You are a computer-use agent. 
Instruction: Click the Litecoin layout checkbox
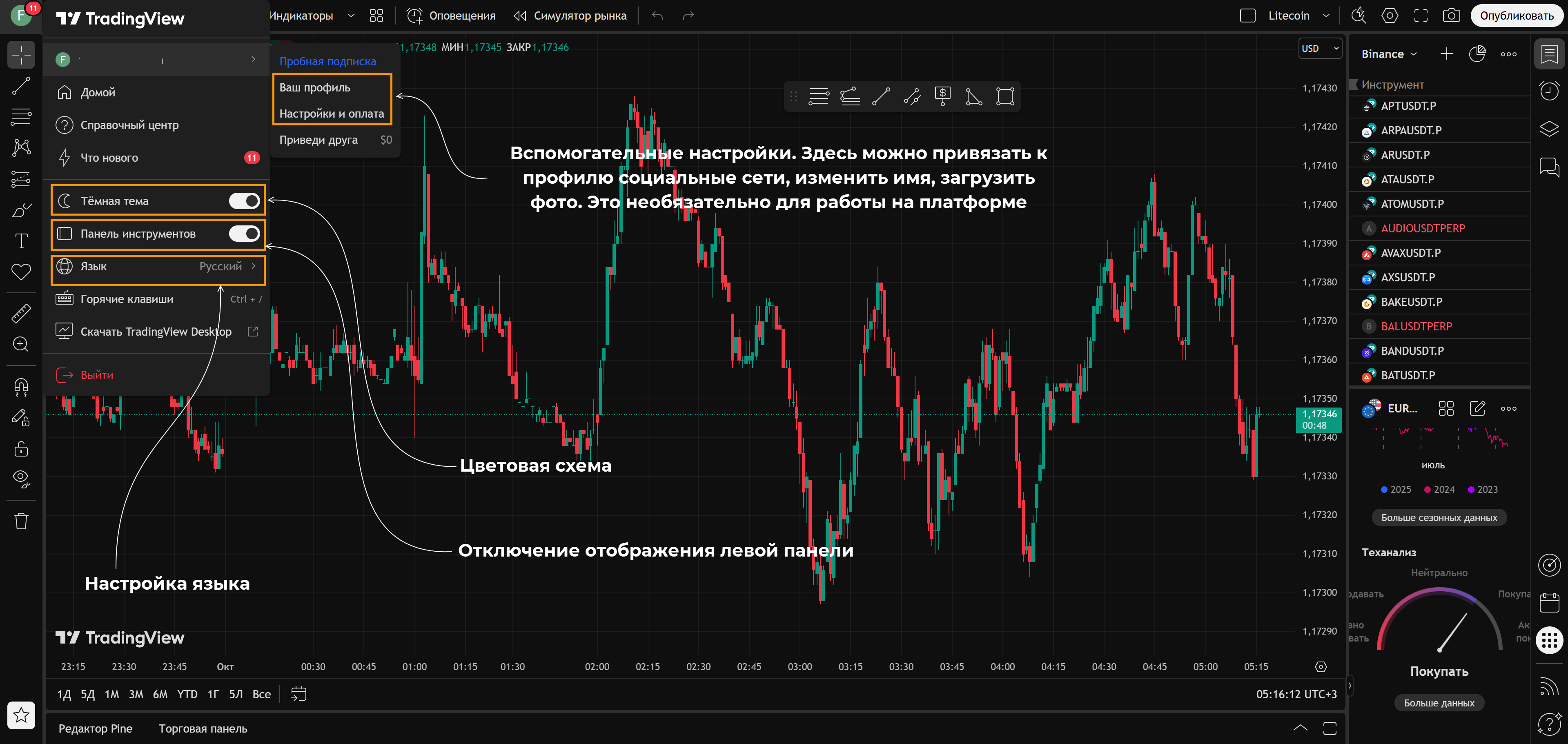coord(1248,16)
